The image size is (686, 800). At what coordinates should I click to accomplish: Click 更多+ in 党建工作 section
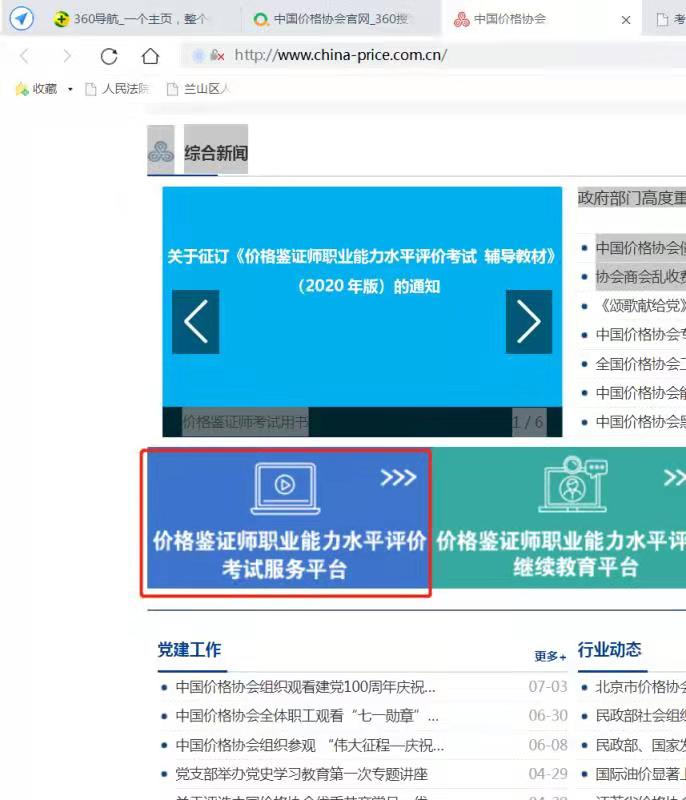[x=550, y=656]
